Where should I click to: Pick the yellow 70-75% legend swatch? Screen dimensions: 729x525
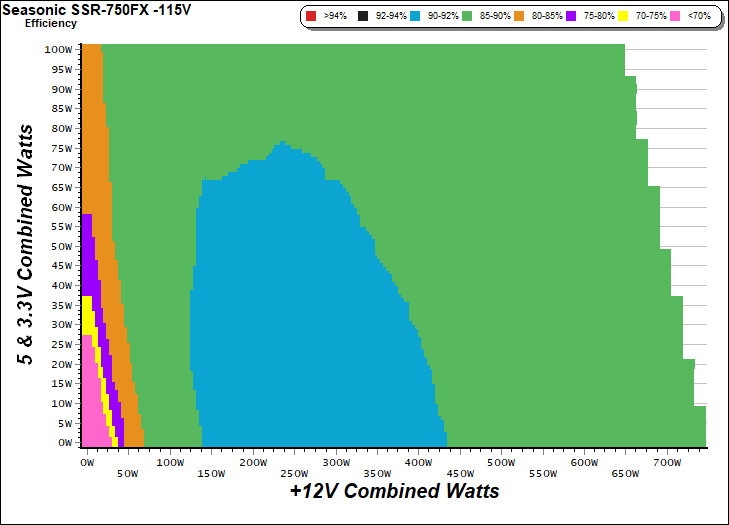point(626,16)
